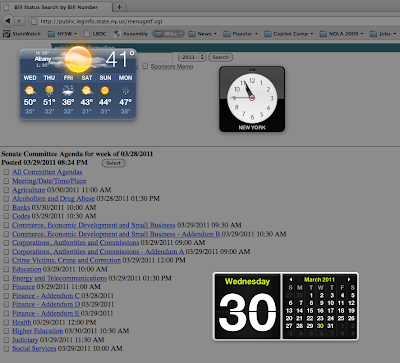This screenshot has width=400, height=363.
Task: Click highlighted day 30 in calendar
Action: (x=320, y=326)
